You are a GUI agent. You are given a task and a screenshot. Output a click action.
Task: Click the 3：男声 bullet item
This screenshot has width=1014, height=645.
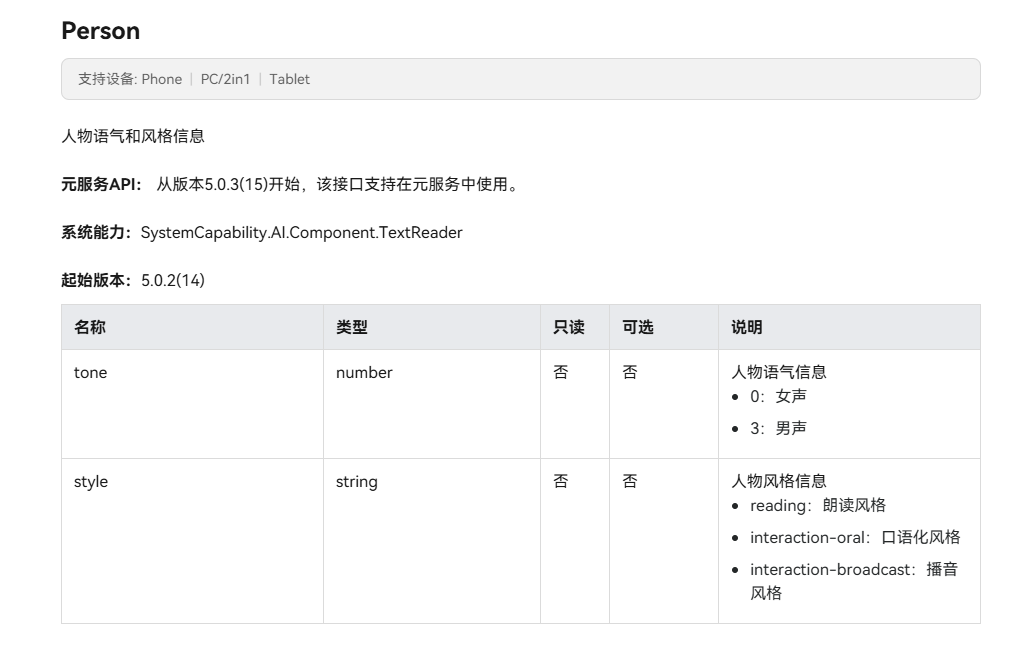click(778, 428)
